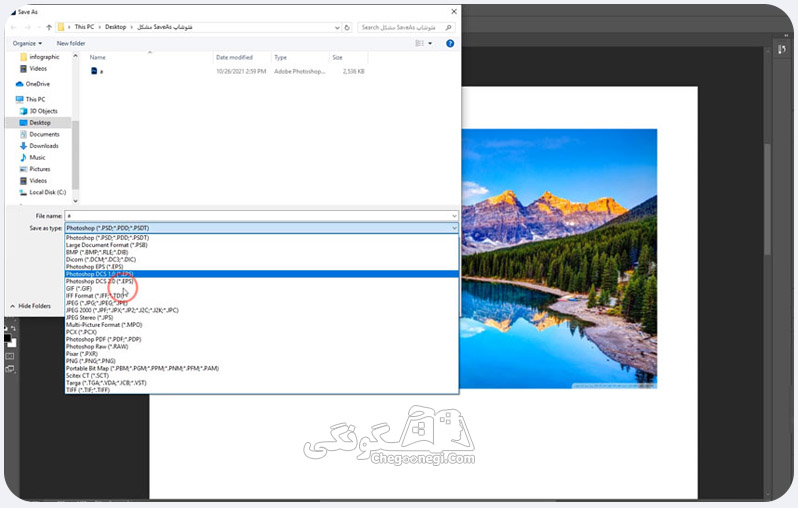Open recent locations dropdown arrow
This screenshot has height=508, width=798.
pos(39,27)
